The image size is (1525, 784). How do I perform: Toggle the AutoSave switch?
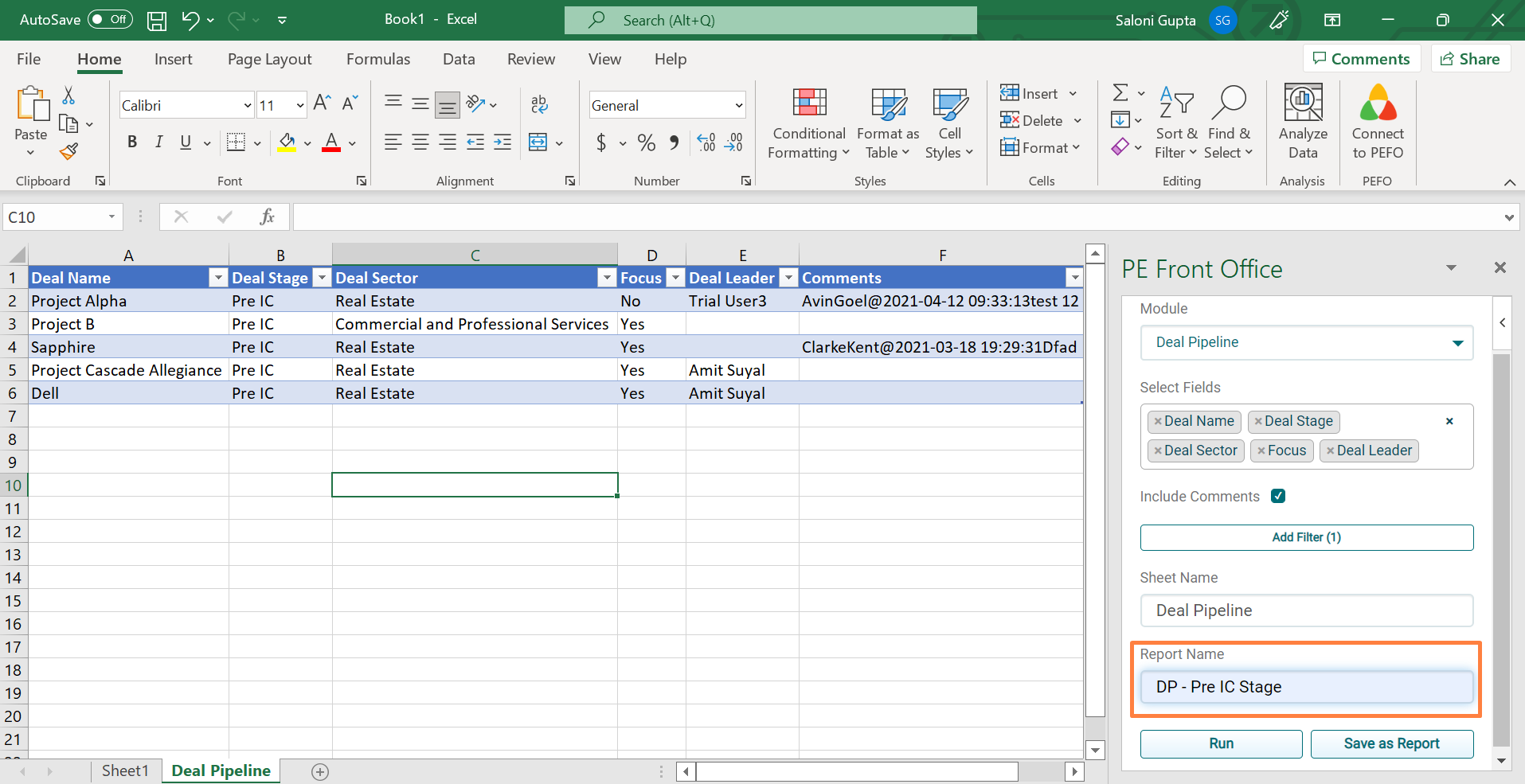110,20
